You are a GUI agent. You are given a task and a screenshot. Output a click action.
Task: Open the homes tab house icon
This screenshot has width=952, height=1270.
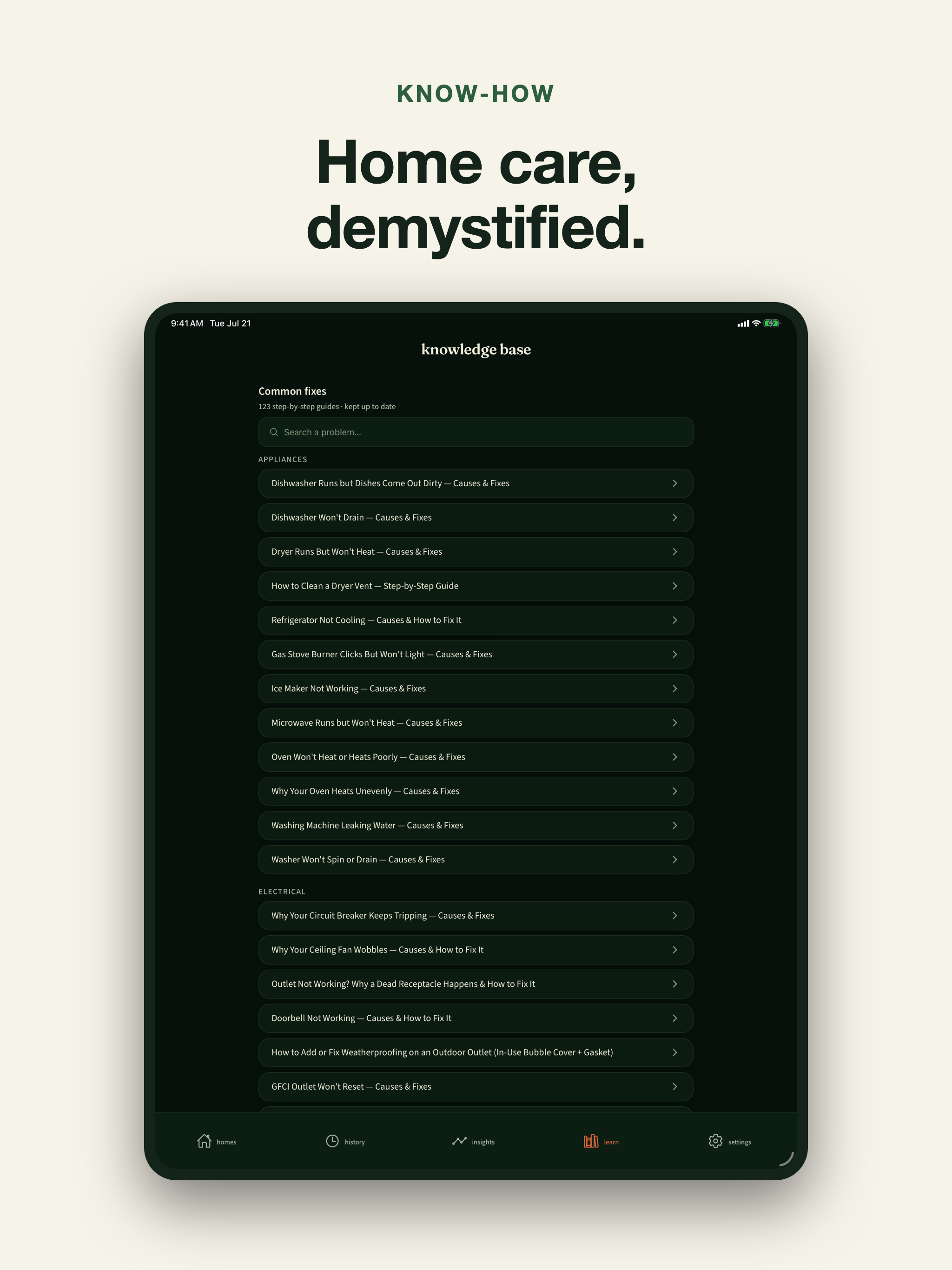pyautogui.click(x=204, y=1141)
